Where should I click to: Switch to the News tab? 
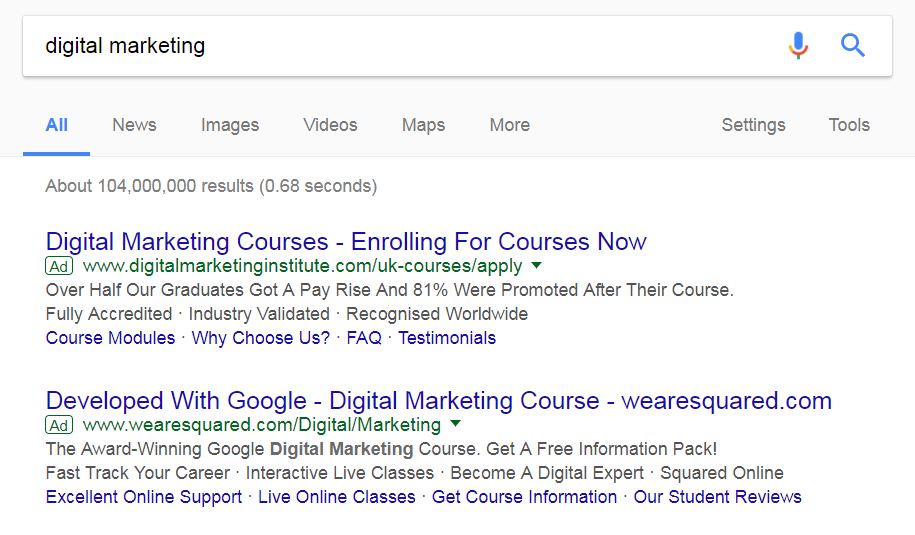tap(134, 125)
